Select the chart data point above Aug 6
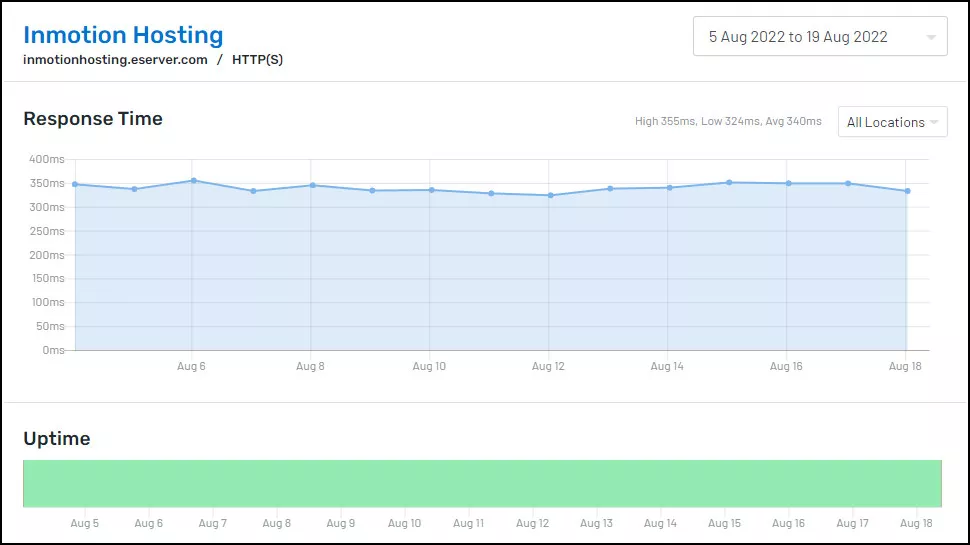The image size is (970, 545). pyautogui.click(x=194, y=181)
